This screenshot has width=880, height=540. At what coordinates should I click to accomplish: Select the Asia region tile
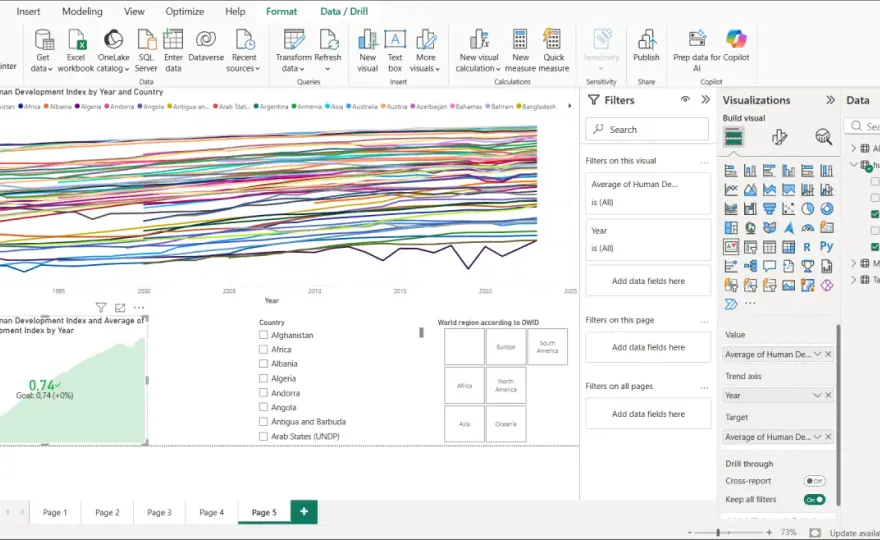(x=465, y=424)
